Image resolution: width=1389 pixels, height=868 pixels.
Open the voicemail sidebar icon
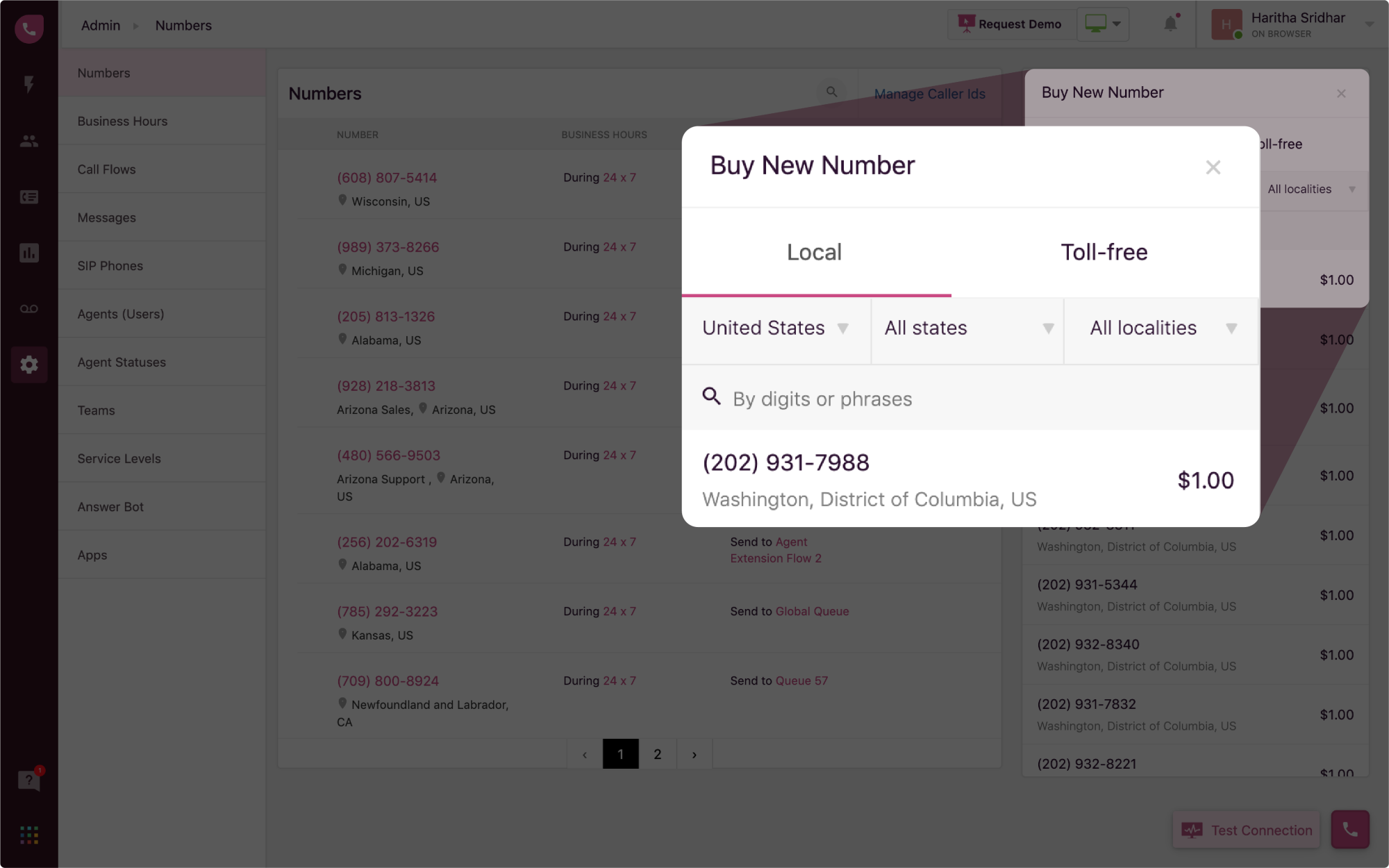[29, 309]
